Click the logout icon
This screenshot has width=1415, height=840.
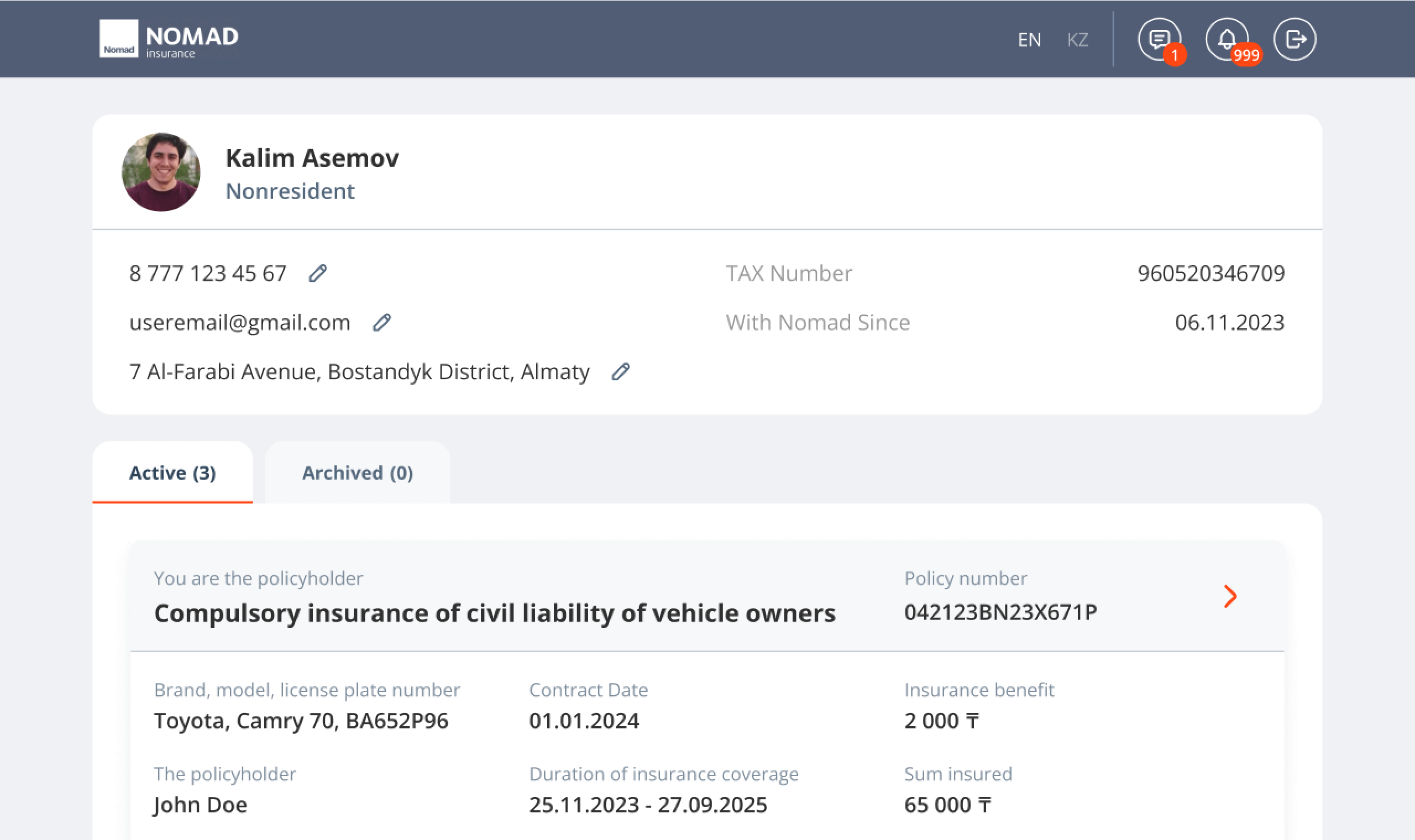[1295, 39]
